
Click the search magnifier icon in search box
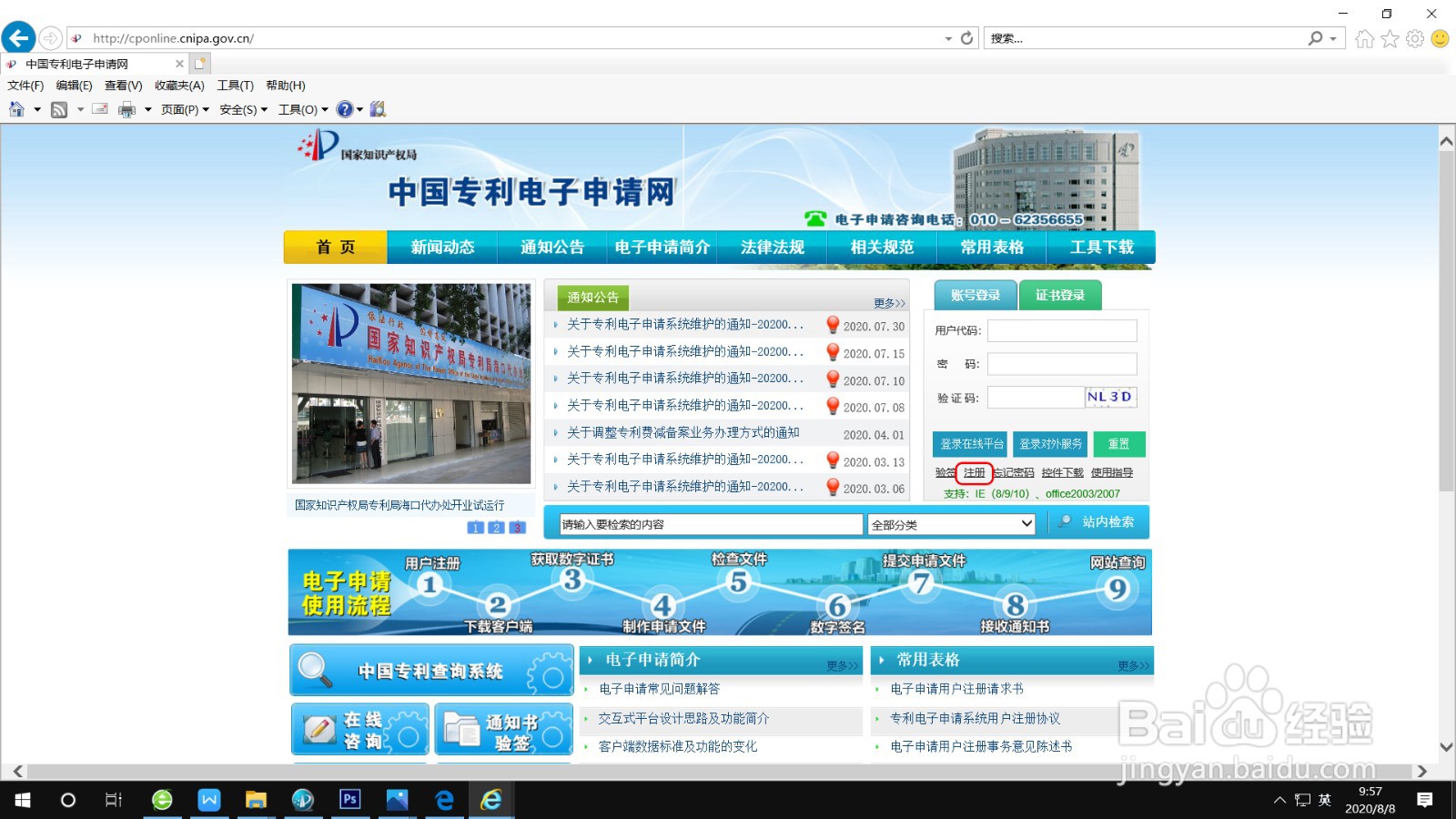pyautogui.click(x=1315, y=38)
